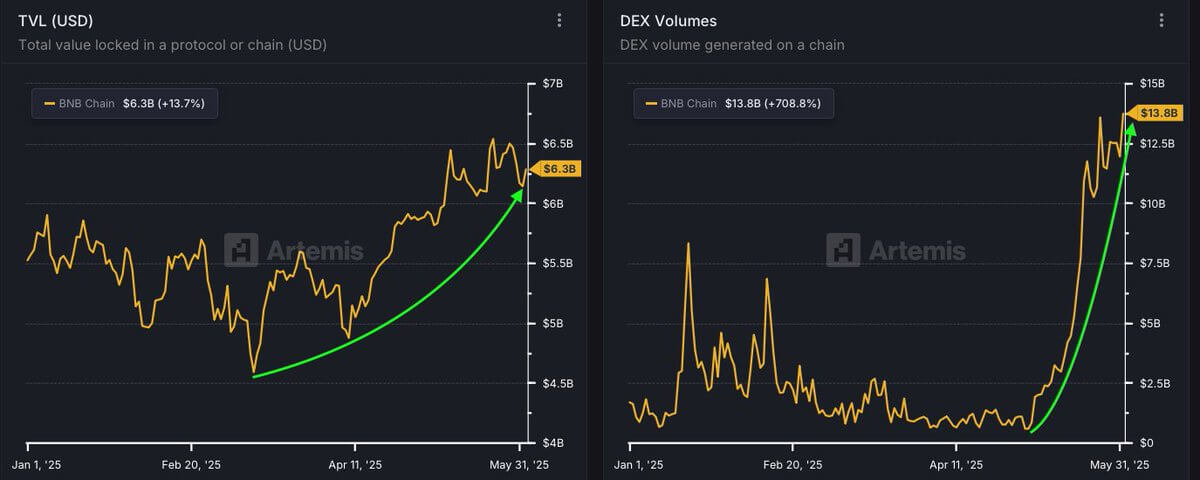Click the $6.3B current value tag
The height and width of the screenshot is (480, 1200).
(x=557, y=169)
